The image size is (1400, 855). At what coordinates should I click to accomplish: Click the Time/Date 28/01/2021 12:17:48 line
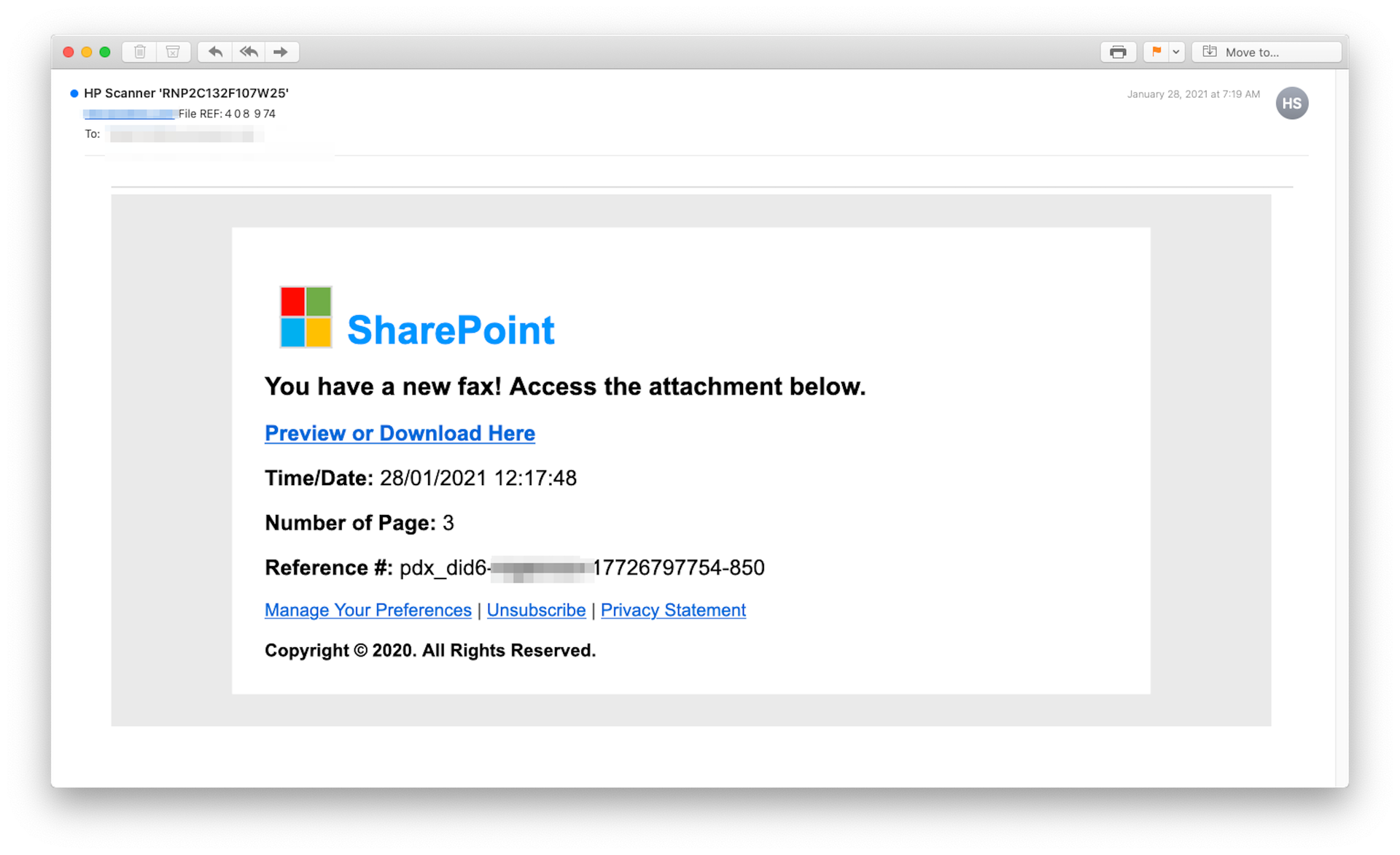(421, 478)
